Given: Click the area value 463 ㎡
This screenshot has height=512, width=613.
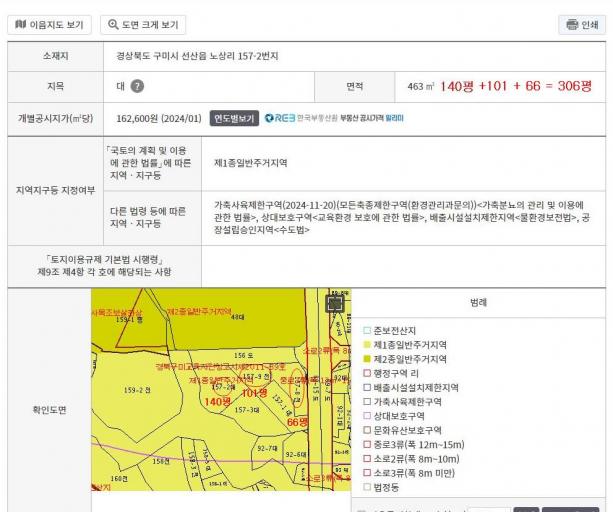Looking at the screenshot, I should click(x=421, y=86).
